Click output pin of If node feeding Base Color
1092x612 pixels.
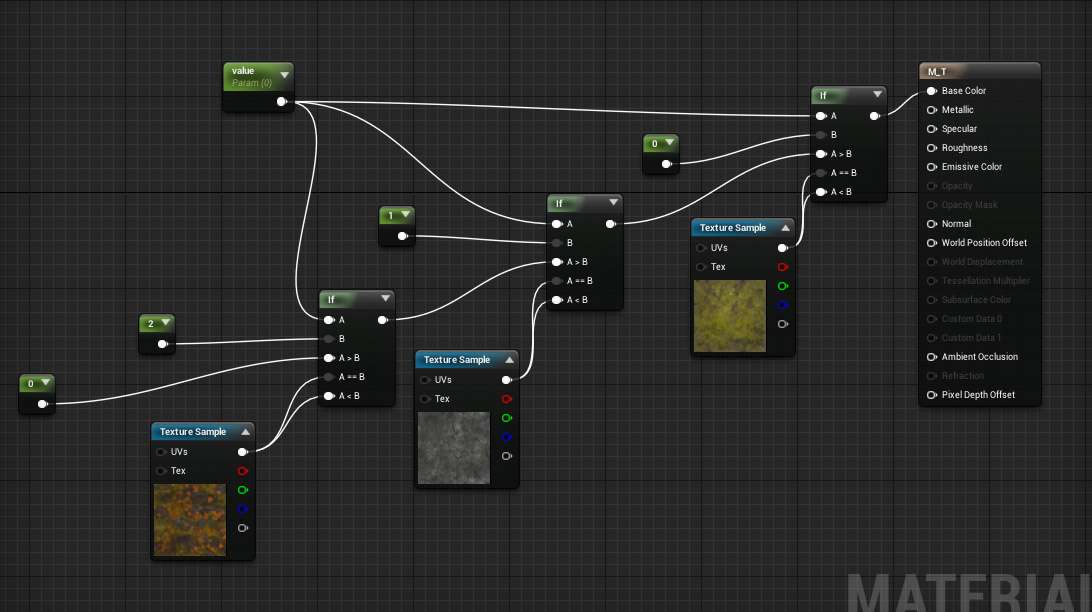(x=875, y=116)
